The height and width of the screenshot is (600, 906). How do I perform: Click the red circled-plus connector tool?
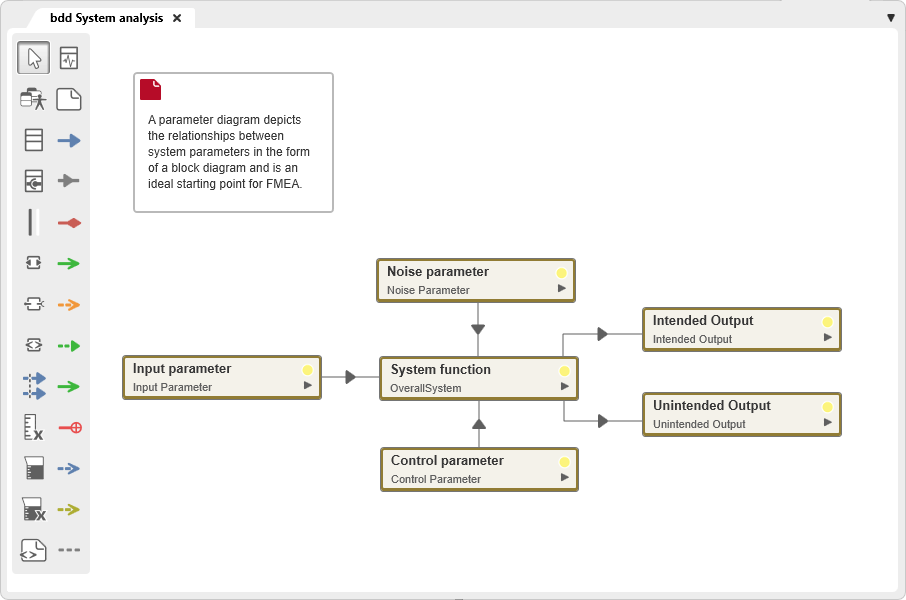coord(69,427)
